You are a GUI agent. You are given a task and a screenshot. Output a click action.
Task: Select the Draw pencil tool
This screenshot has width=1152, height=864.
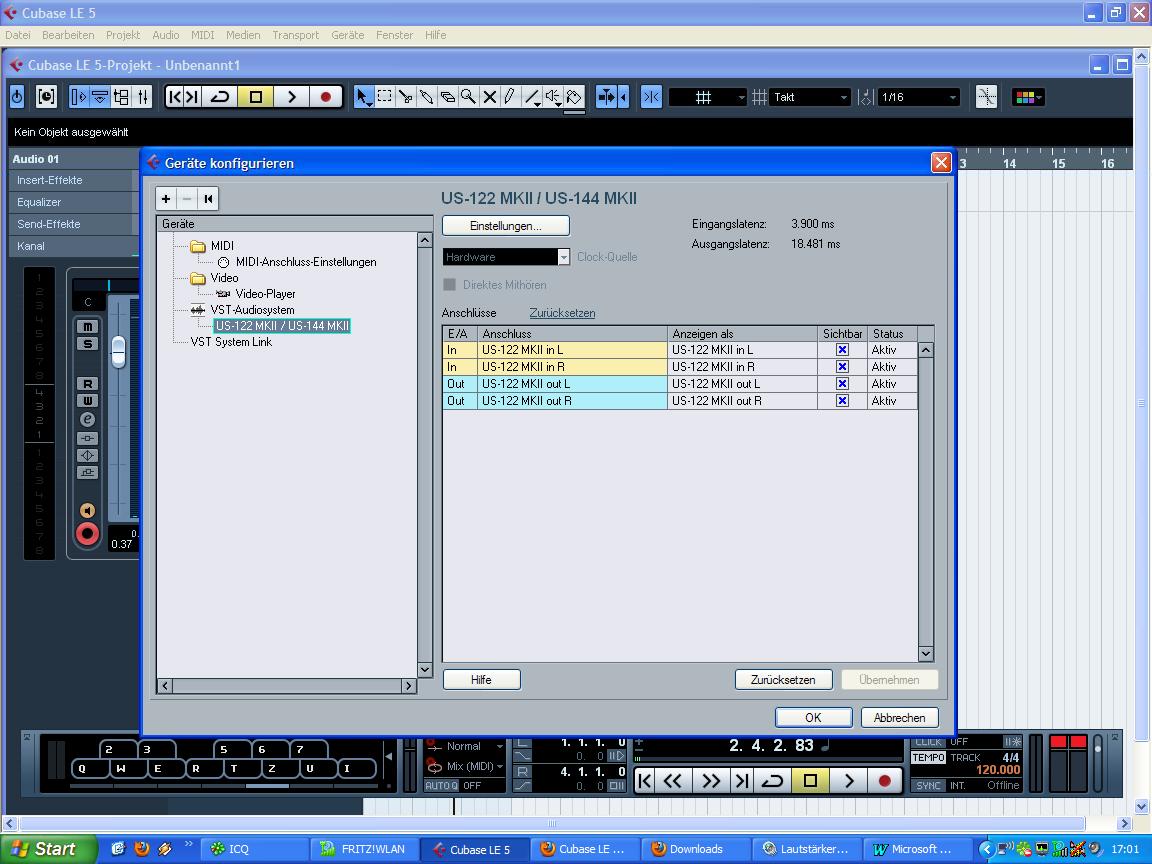click(510, 97)
